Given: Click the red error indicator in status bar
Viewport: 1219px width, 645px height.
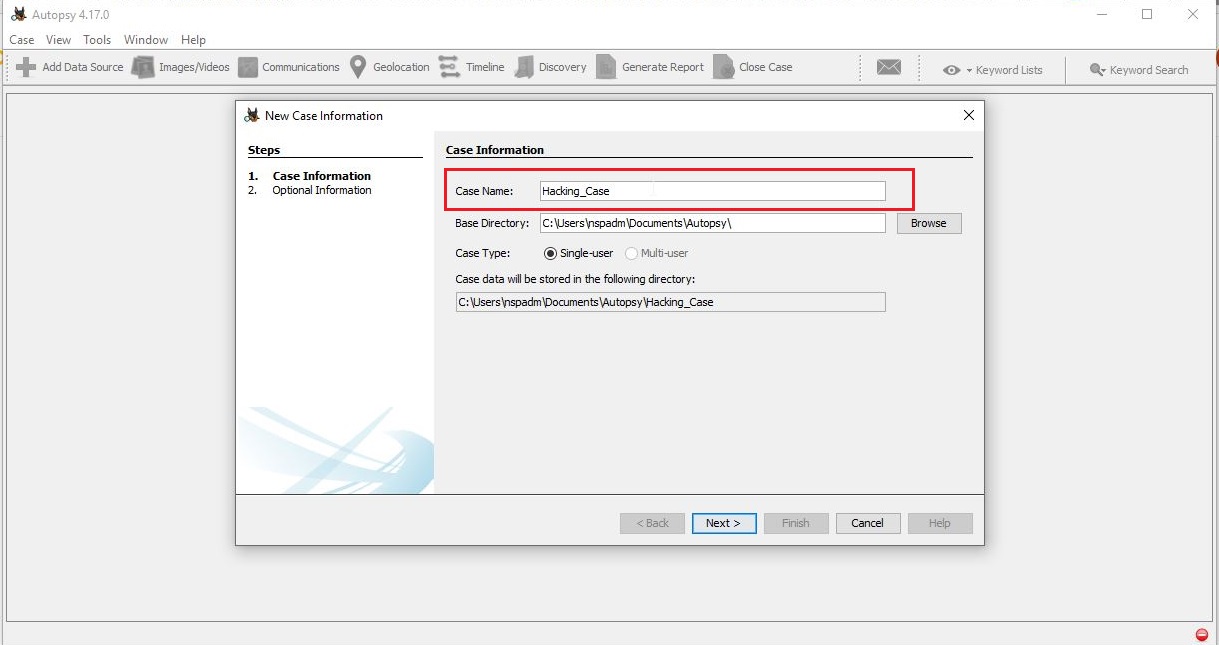Looking at the screenshot, I should click(1201, 635).
